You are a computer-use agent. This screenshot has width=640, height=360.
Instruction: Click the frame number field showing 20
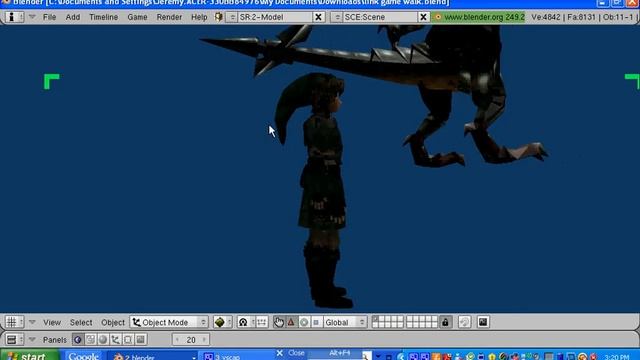point(191,340)
